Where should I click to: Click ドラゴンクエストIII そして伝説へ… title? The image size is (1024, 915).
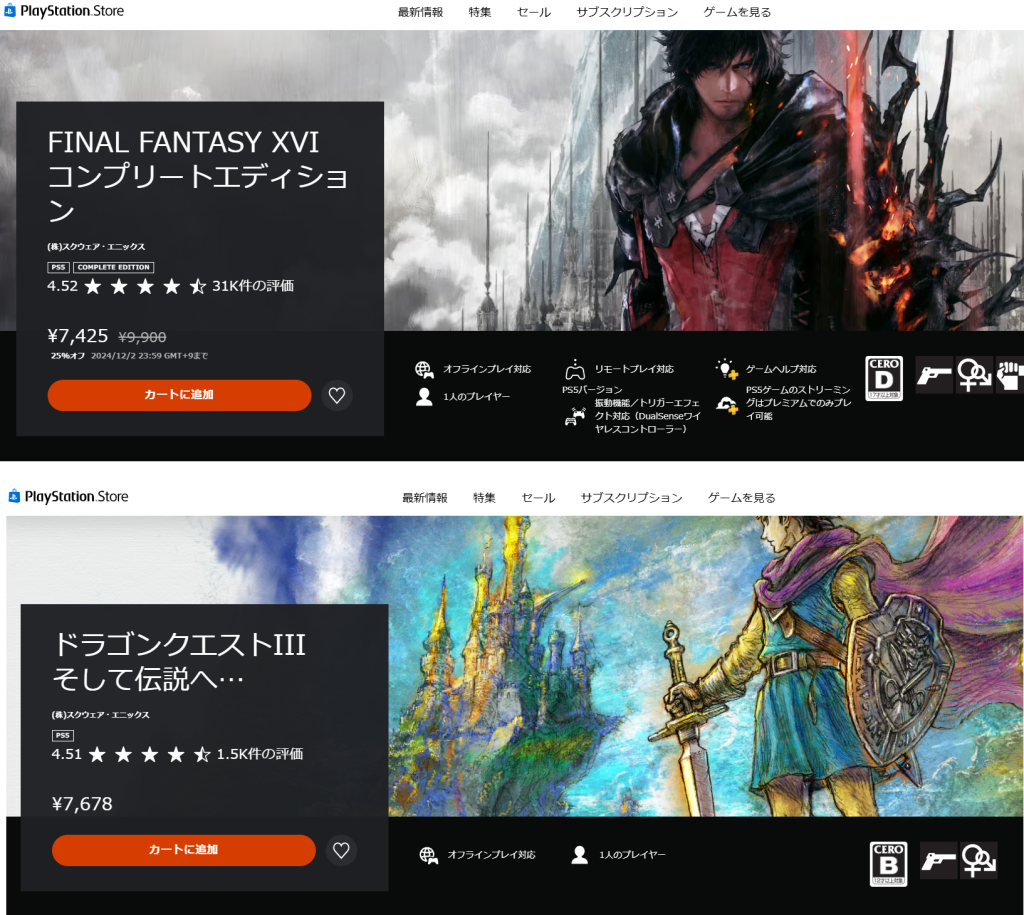point(179,662)
